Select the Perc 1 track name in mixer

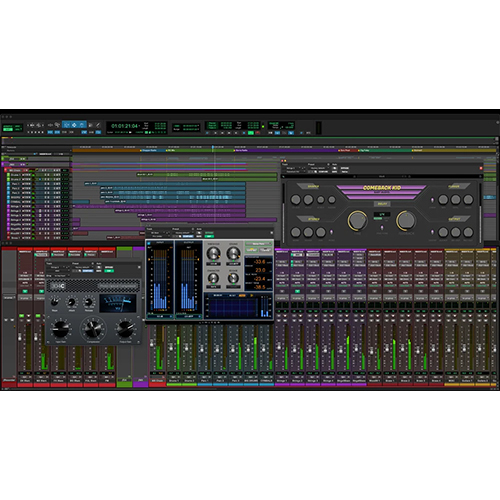[205, 380]
